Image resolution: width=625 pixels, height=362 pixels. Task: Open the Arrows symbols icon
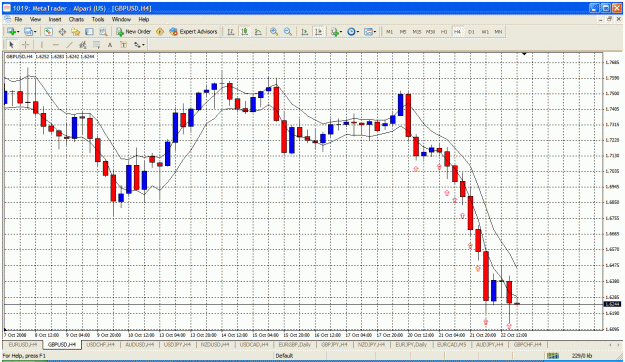tap(137, 45)
